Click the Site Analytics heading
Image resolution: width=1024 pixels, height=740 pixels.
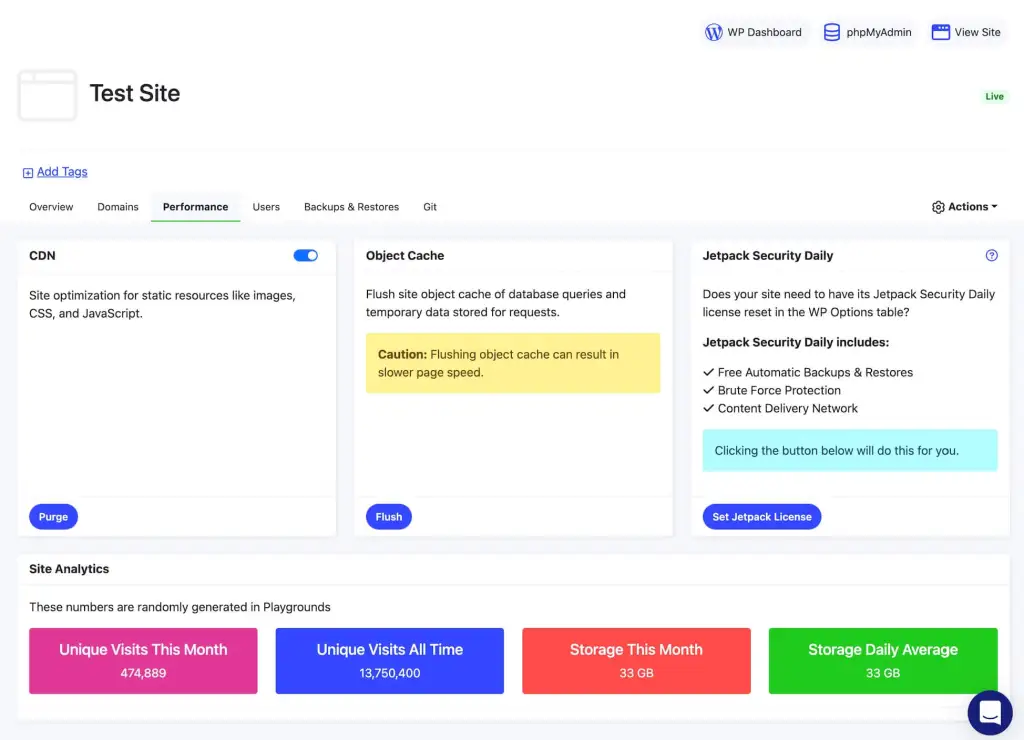click(x=69, y=569)
